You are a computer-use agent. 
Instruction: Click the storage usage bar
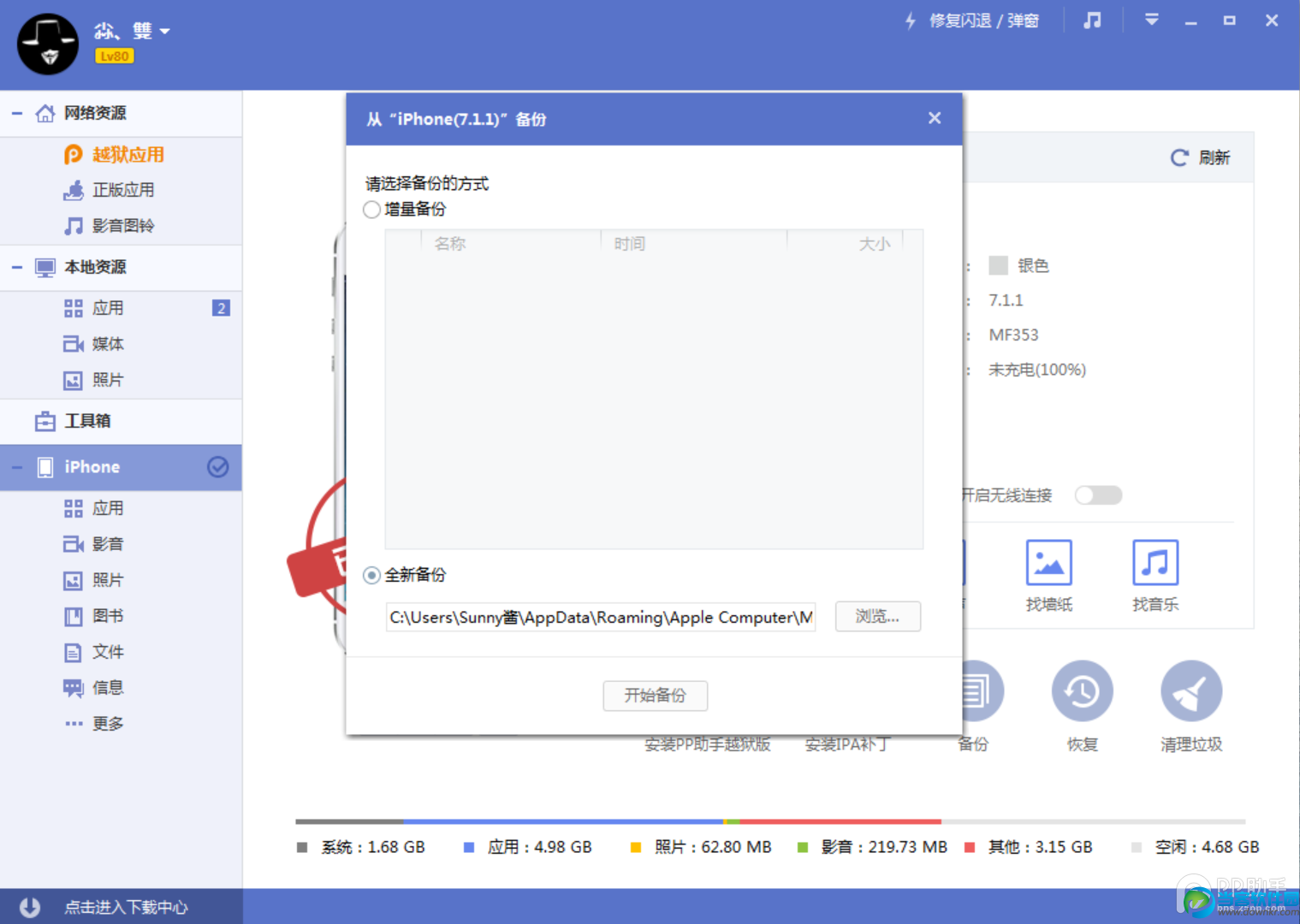tap(770, 821)
